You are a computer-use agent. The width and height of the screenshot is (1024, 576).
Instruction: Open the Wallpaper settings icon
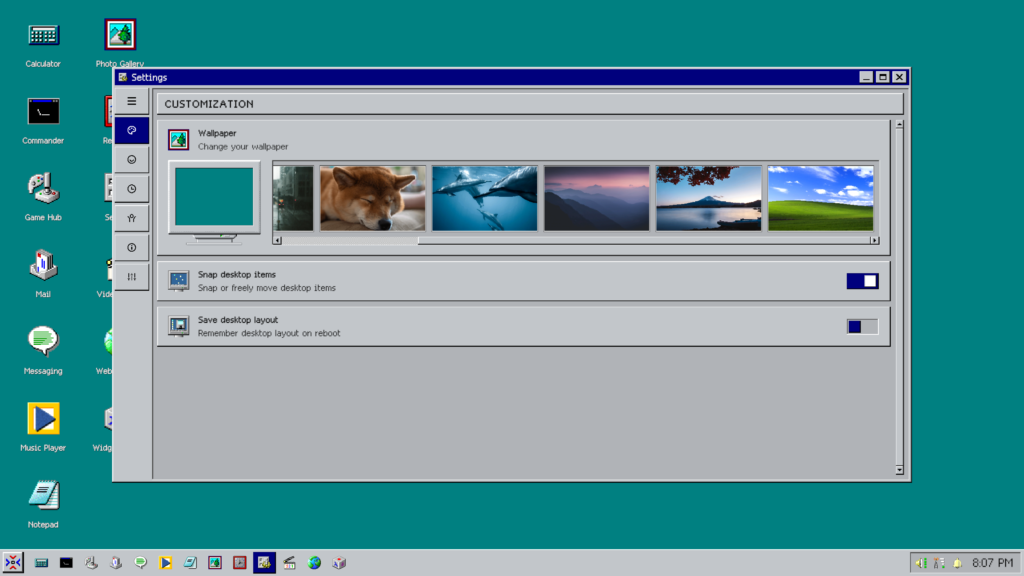pyautogui.click(x=179, y=139)
